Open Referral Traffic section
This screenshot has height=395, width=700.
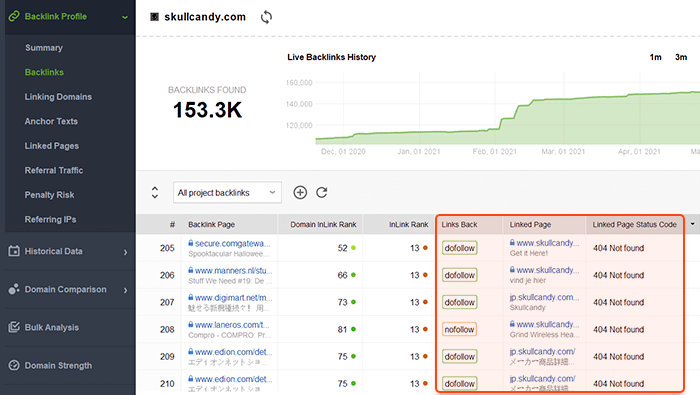(54, 170)
